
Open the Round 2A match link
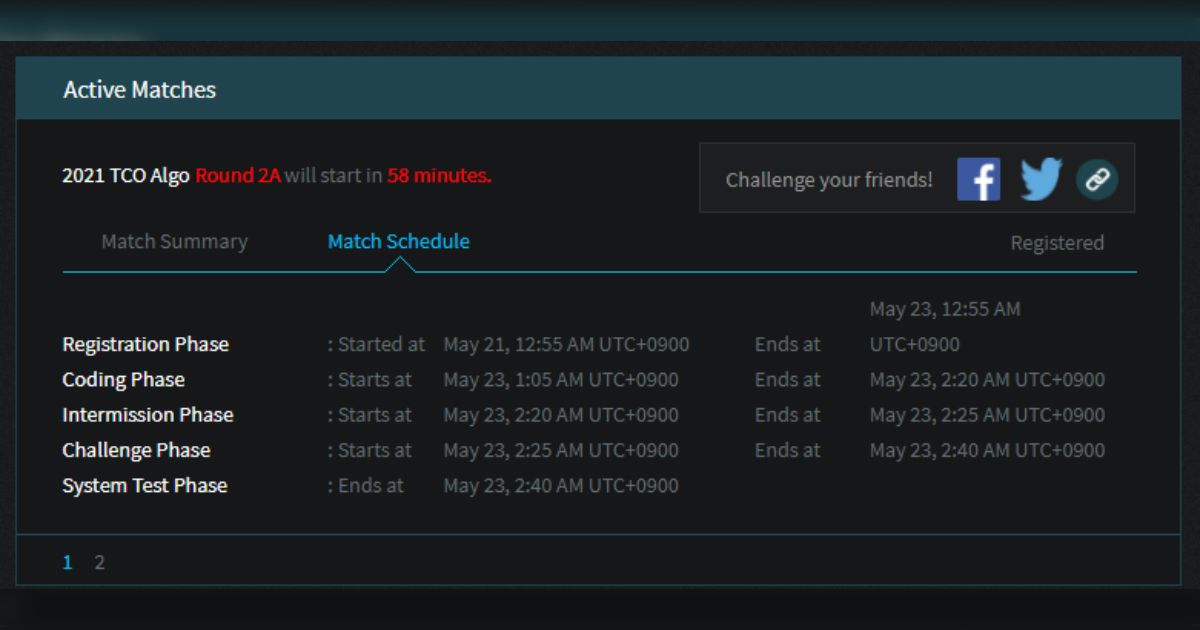(237, 176)
